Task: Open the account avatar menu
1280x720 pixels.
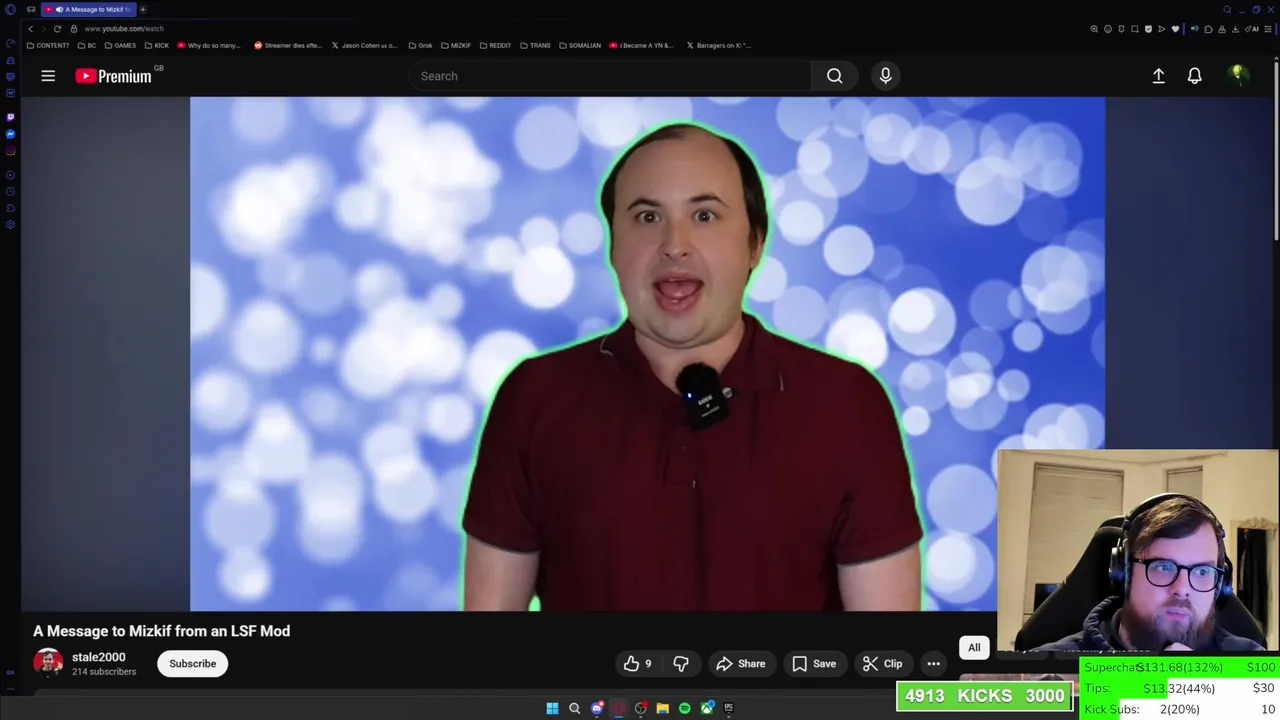Action: tap(1238, 75)
